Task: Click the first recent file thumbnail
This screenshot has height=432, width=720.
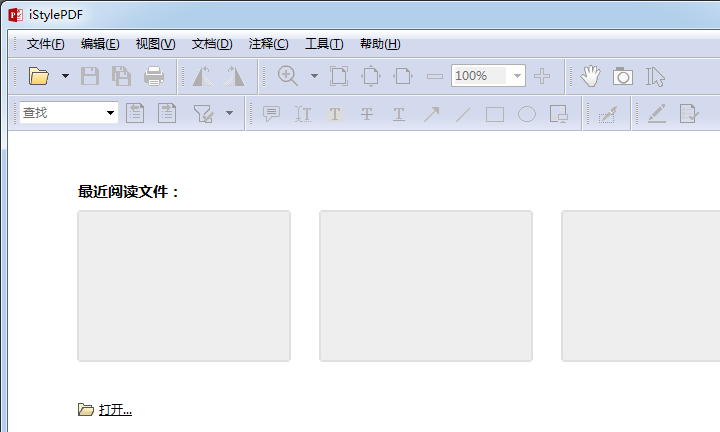Action: (x=184, y=286)
